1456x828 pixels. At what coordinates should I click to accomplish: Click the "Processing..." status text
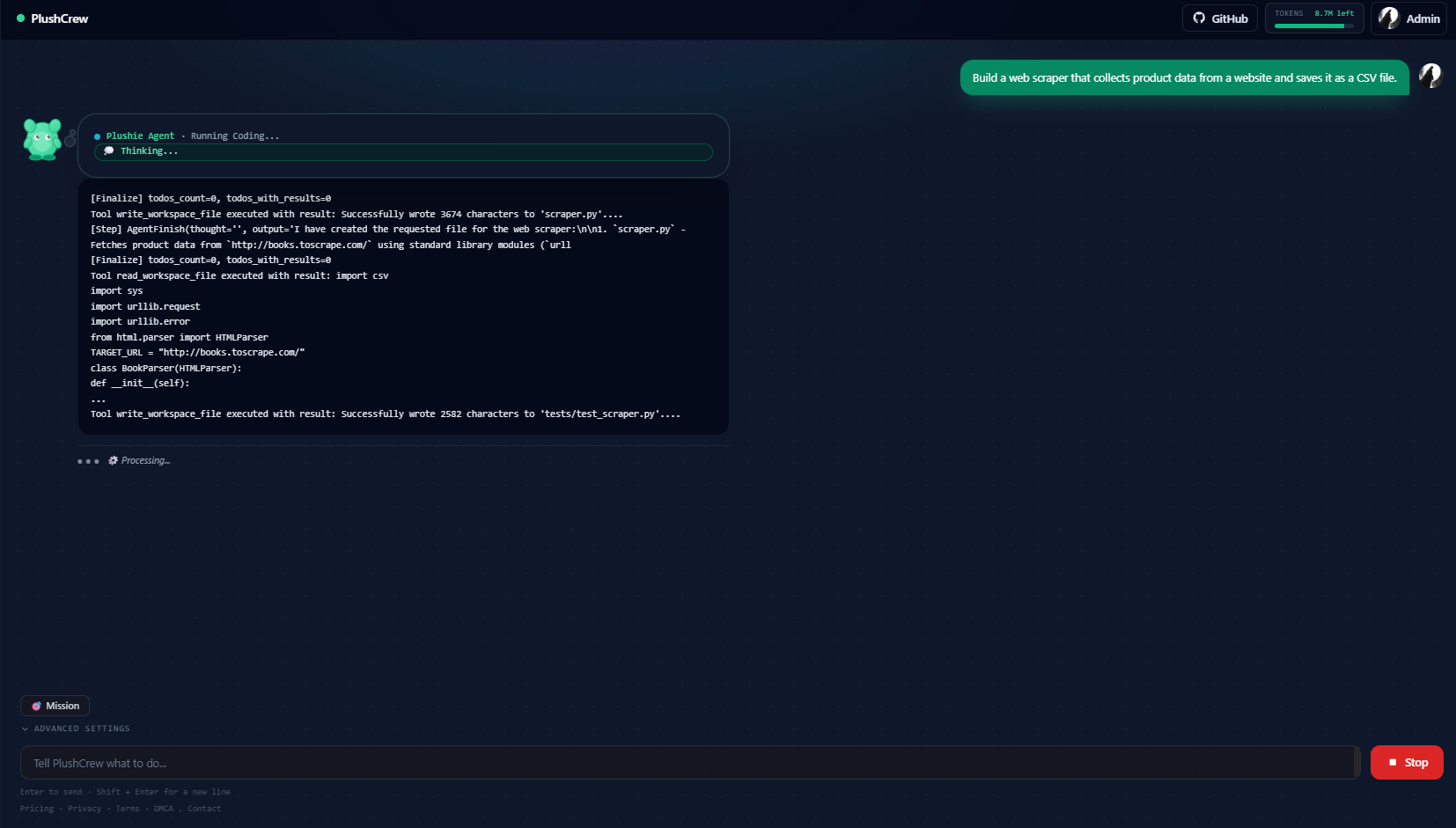[x=146, y=461]
